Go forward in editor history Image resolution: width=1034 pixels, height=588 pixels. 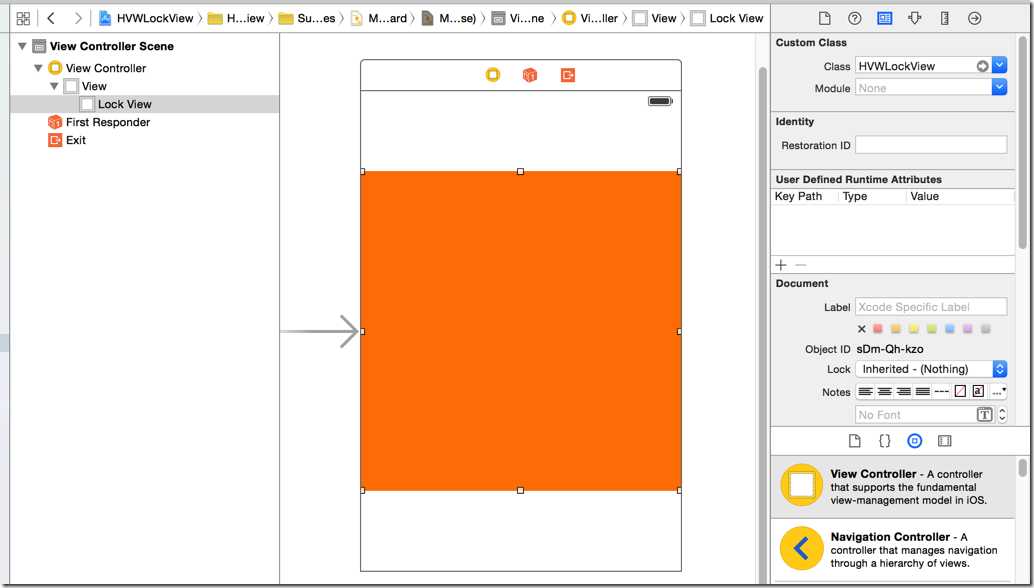coord(78,18)
